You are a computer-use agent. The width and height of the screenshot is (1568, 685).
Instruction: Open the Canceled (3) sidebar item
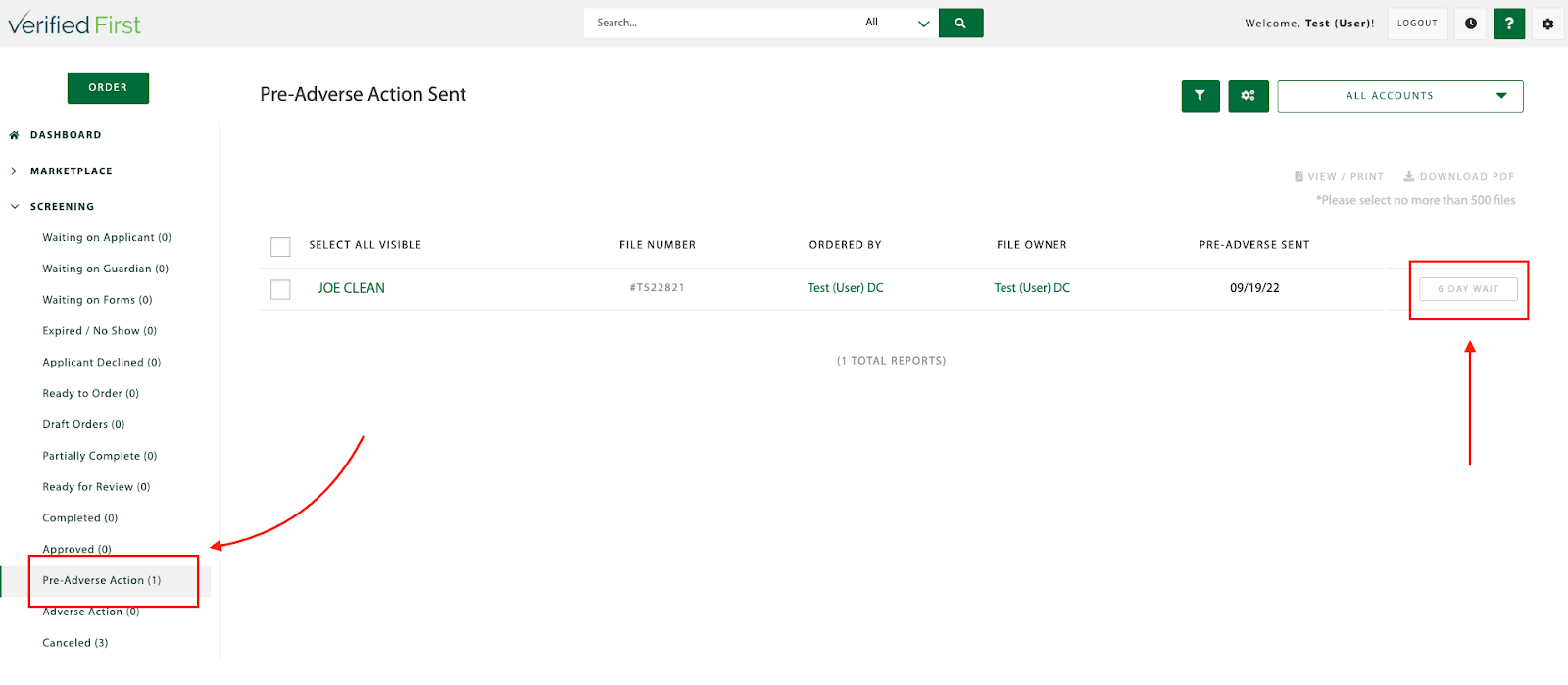[x=75, y=643]
